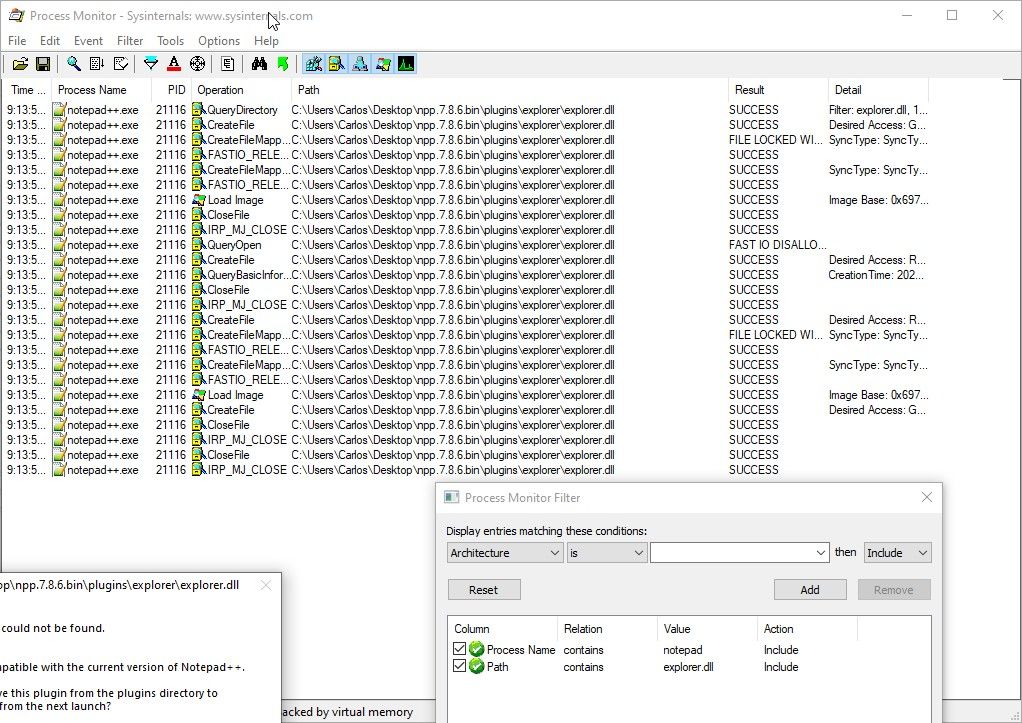Click Action column header in filter list
The height and width of the screenshot is (723, 1022).
pos(807,629)
